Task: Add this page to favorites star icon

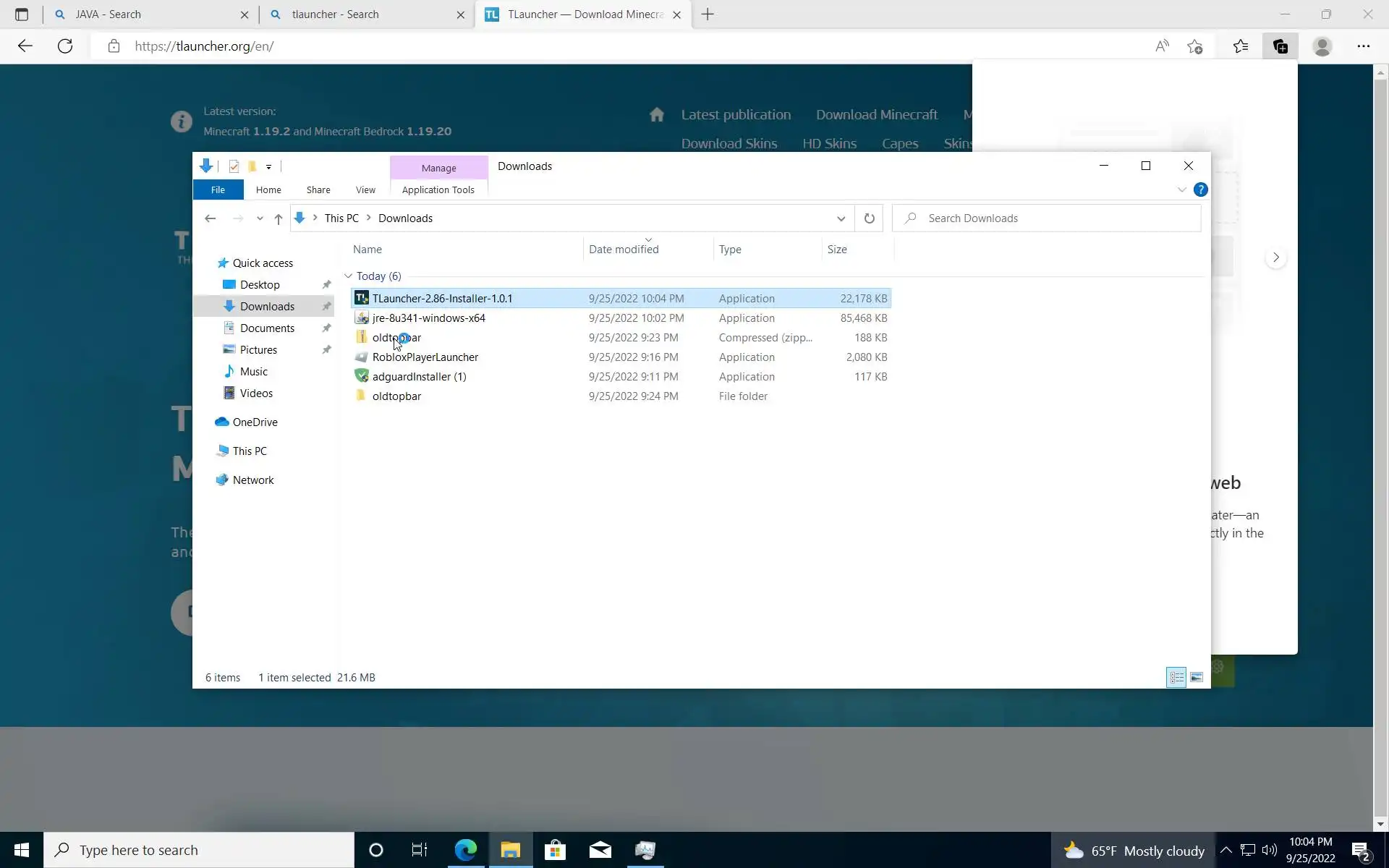Action: coord(1194,46)
